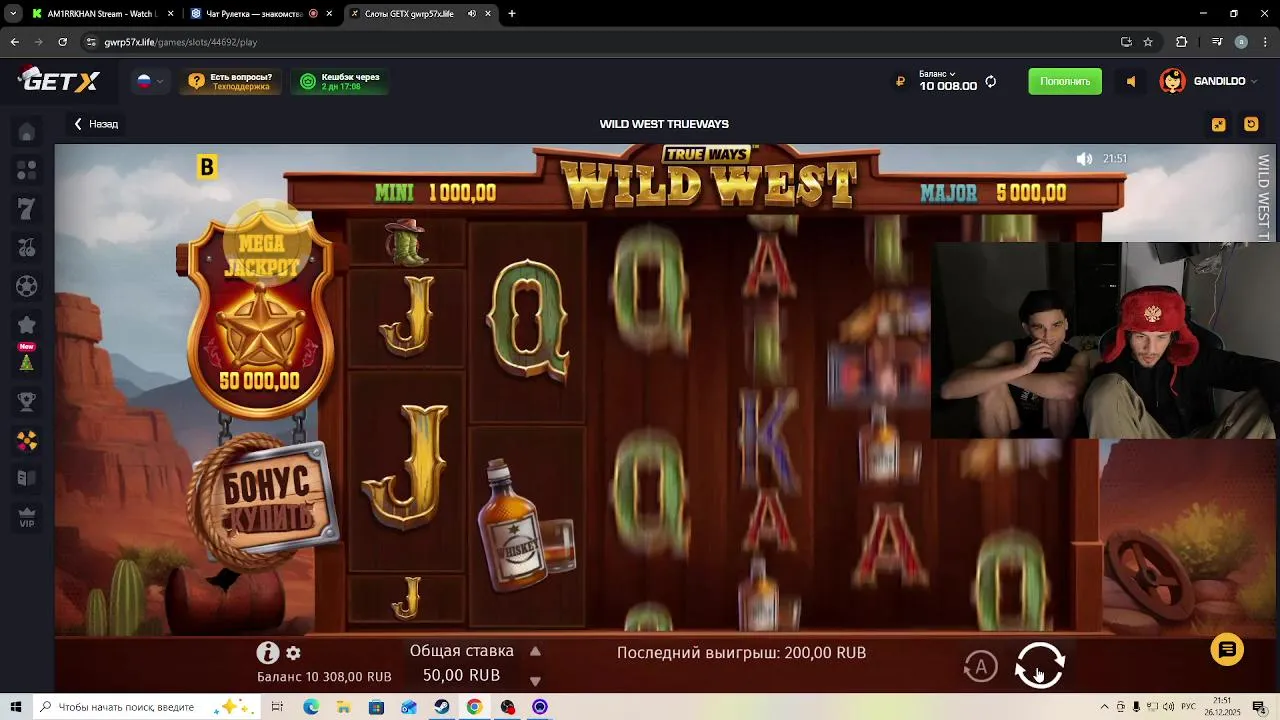Viewport: 1280px width, 720px height.
Task: Click the Mega Jackpot 50 000,00 badge
Action: click(259, 315)
